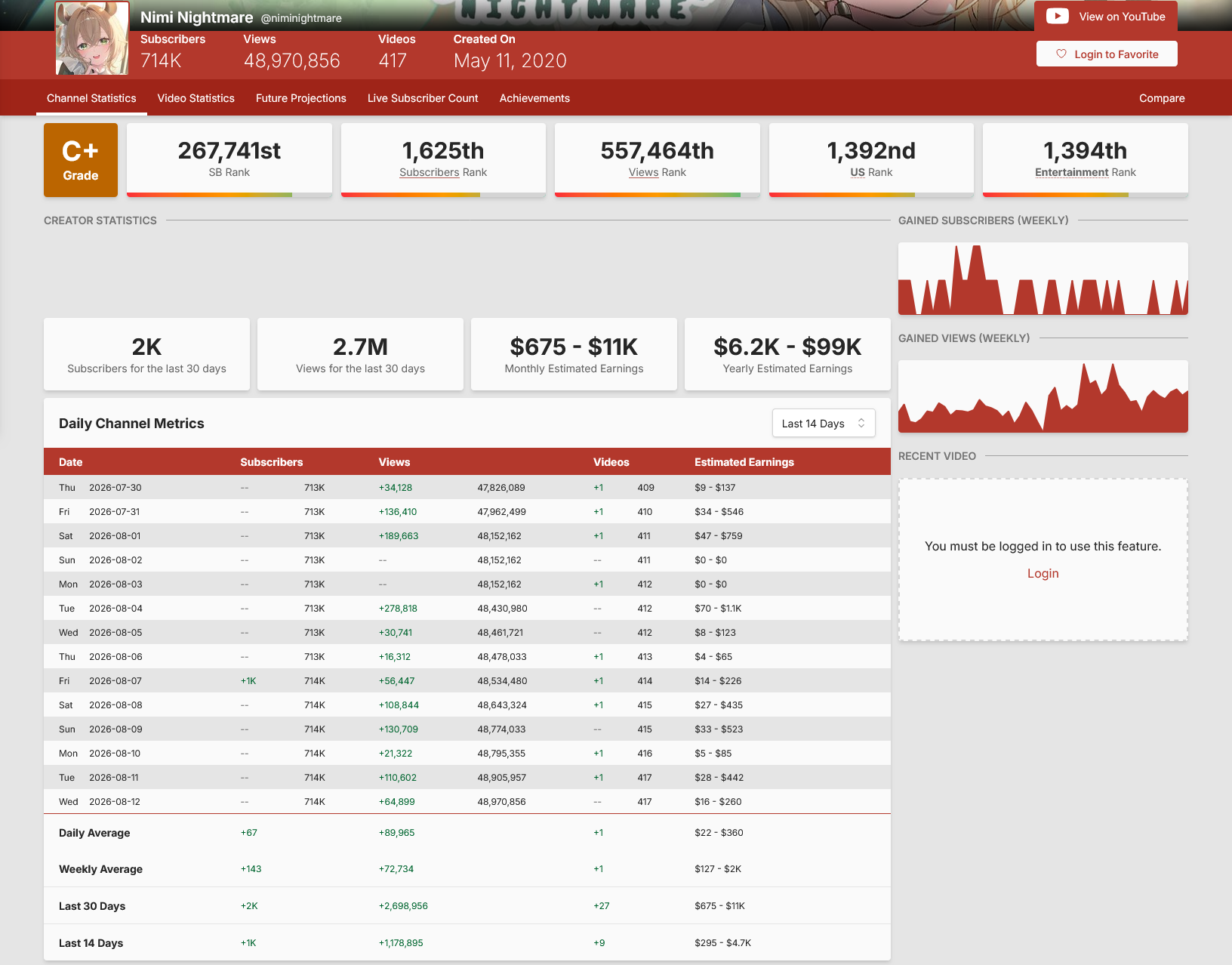Click the YouTube play icon
This screenshot has height=965, width=1232.
point(1057,17)
